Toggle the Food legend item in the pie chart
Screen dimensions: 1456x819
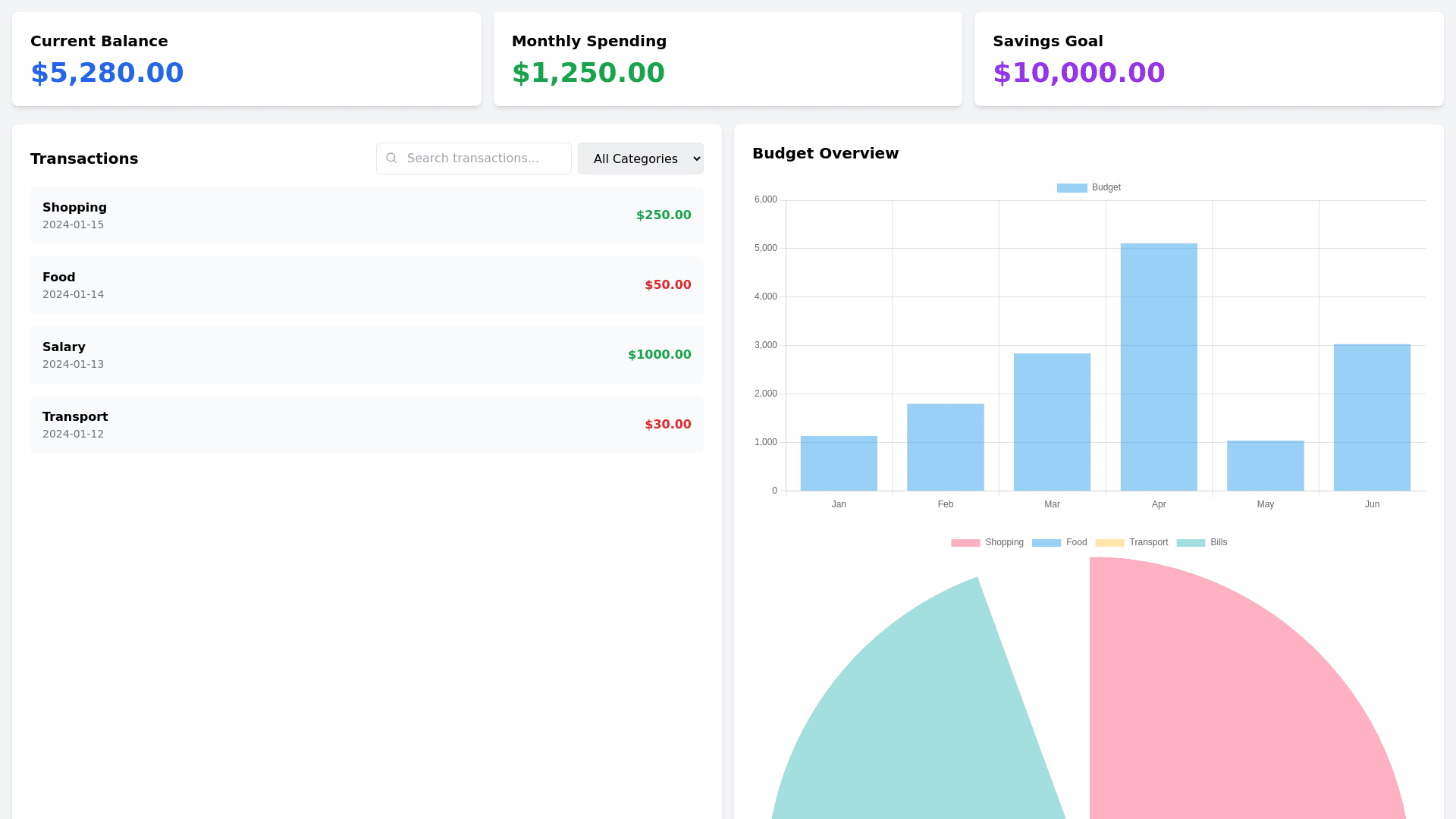click(x=1059, y=543)
